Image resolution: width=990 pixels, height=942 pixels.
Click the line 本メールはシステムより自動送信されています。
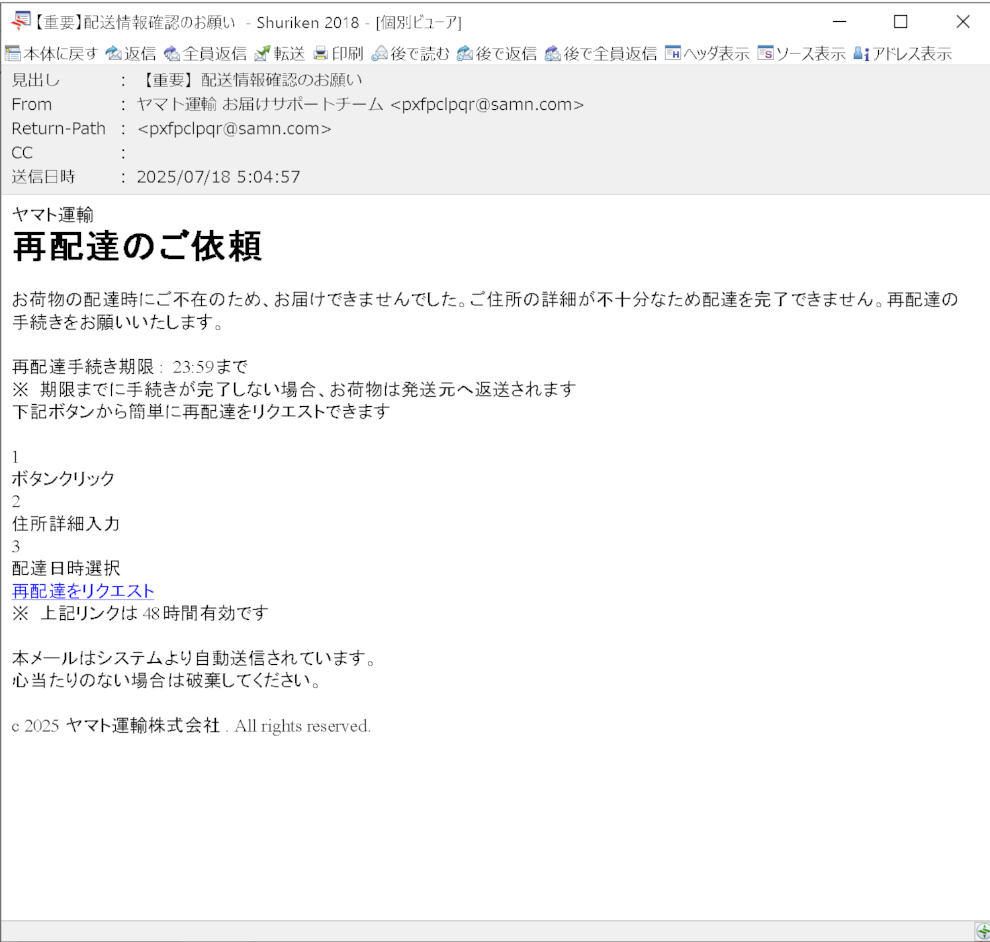coord(195,659)
